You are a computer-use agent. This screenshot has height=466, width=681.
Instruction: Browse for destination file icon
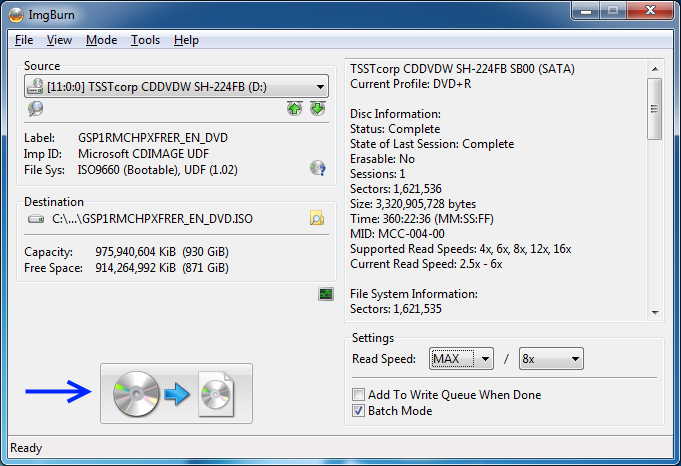pos(317,218)
